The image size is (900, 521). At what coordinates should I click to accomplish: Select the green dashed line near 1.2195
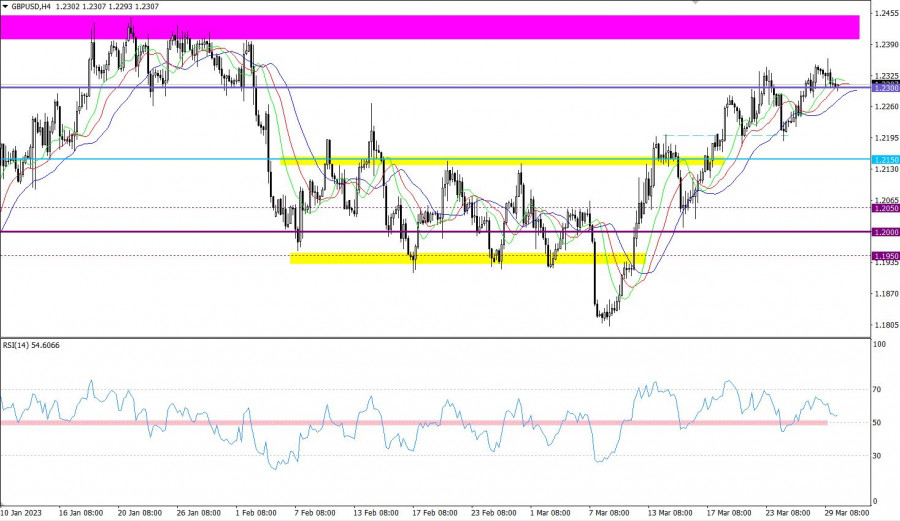pyautogui.click(x=690, y=135)
